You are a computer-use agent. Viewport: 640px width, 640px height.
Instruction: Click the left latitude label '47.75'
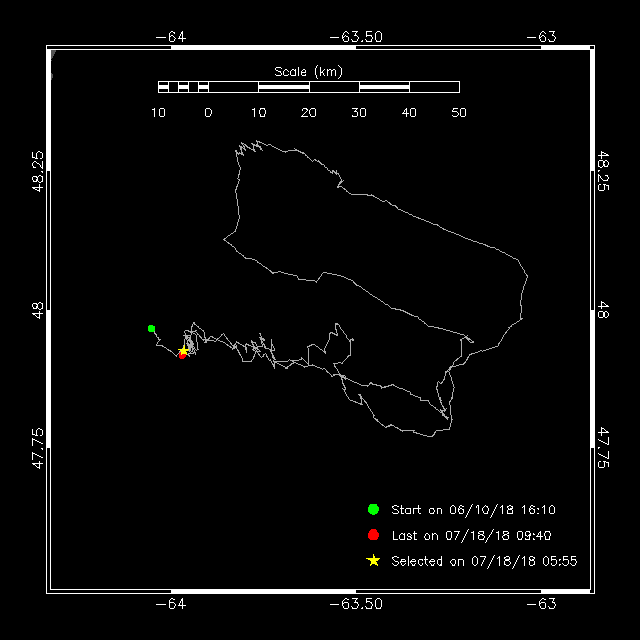coord(37,448)
